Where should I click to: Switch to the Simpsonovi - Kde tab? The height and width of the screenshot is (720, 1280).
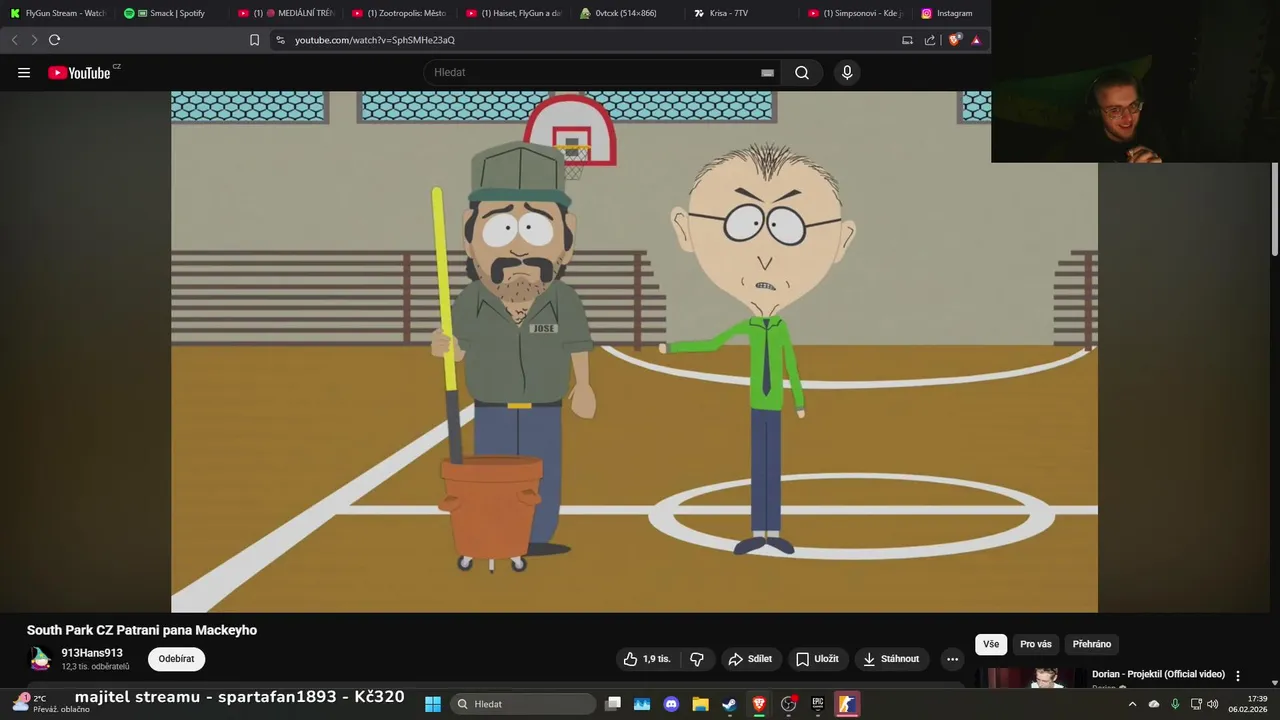(856, 13)
